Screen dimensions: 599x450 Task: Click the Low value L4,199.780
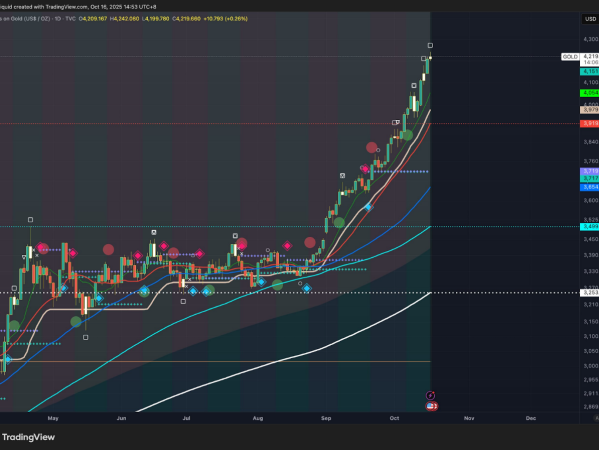point(155,19)
